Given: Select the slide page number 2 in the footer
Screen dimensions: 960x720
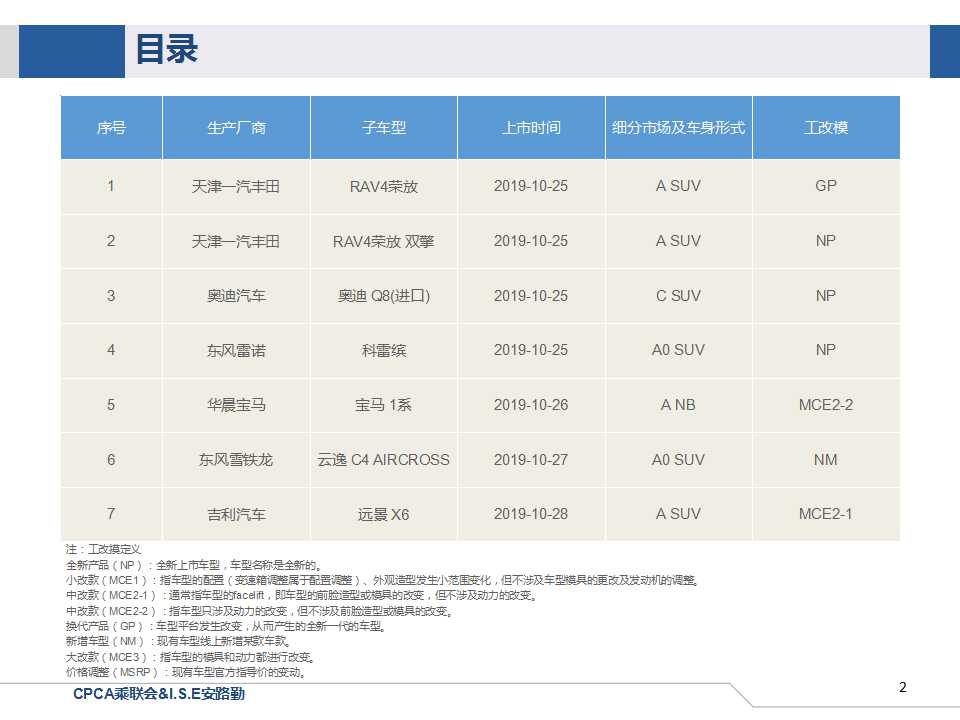Looking at the screenshot, I should point(902,688).
